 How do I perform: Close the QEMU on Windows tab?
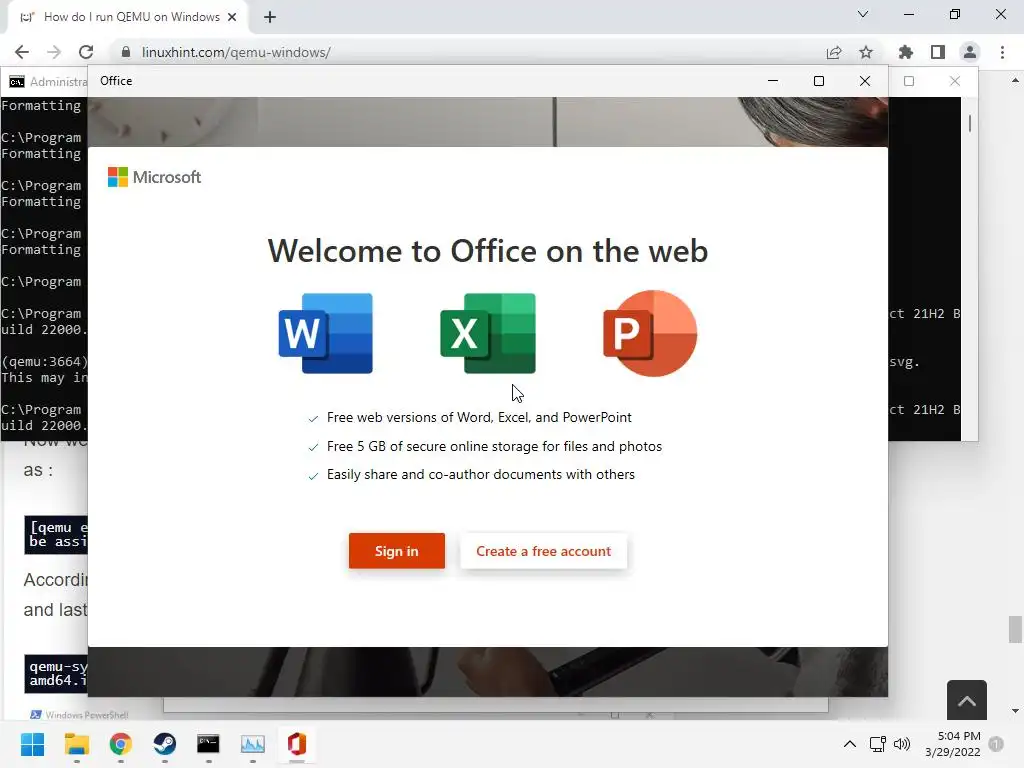coord(232,17)
